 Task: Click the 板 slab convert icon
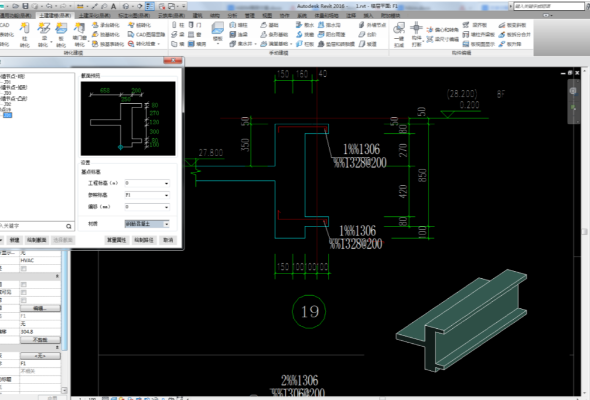(x=61, y=34)
